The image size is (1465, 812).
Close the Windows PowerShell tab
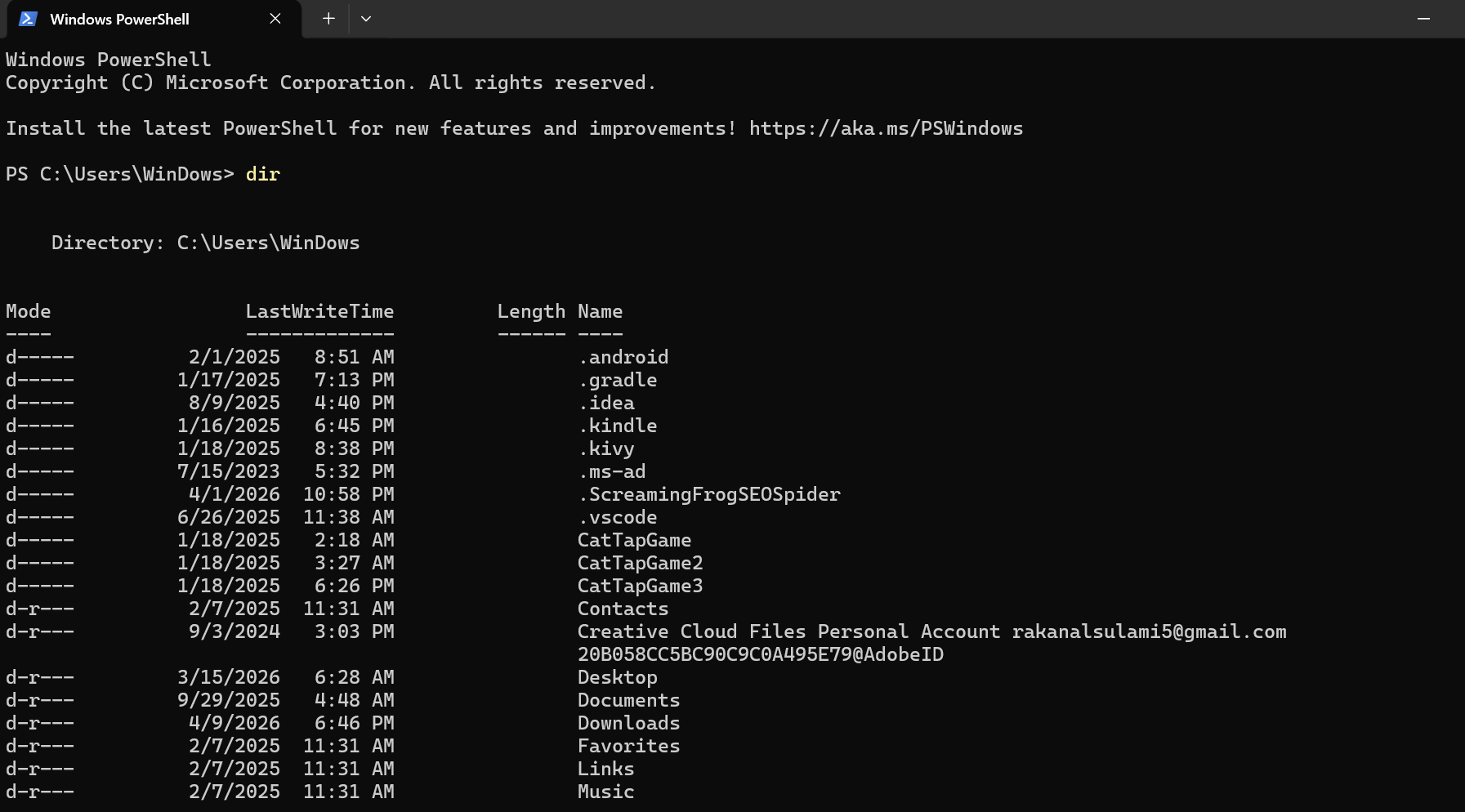click(275, 19)
